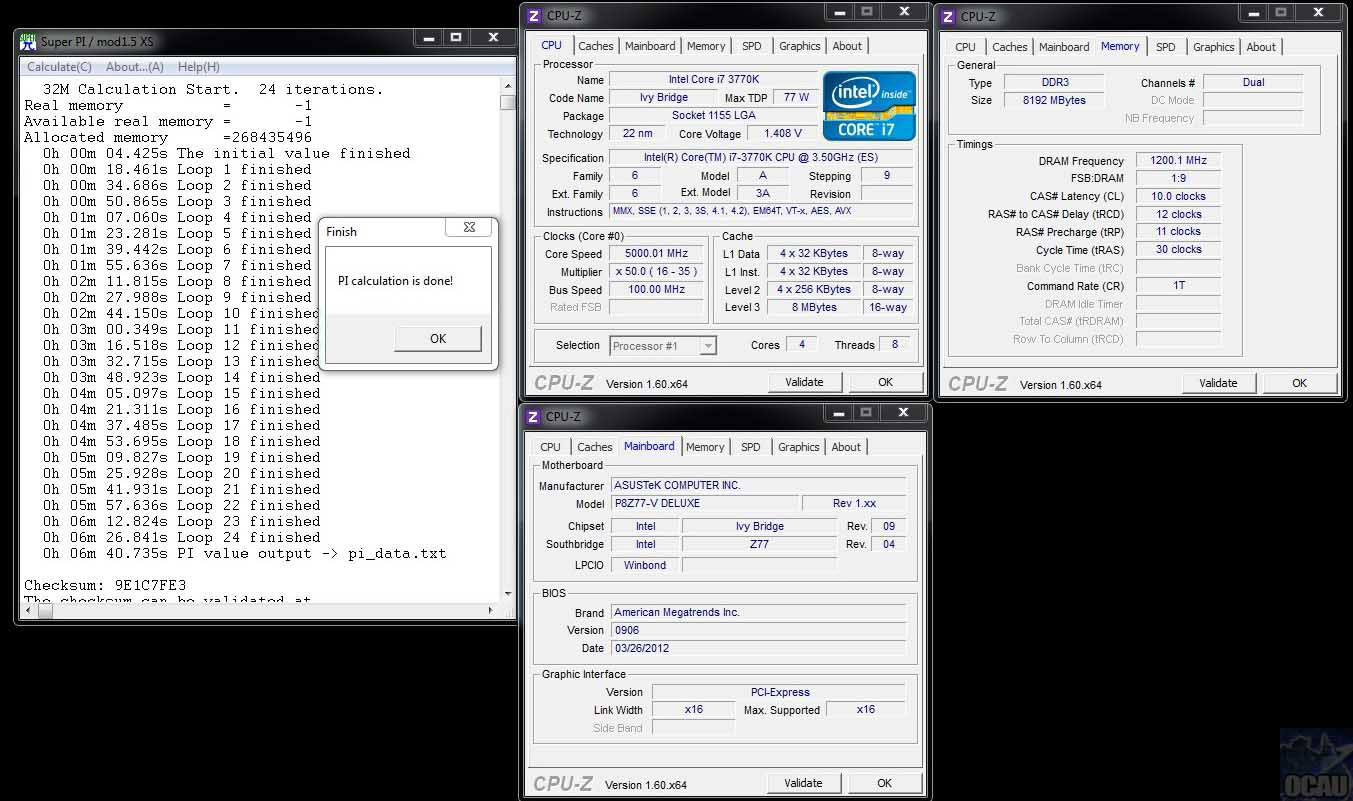This screenshot has height=801, width=1353.
Task: Click the Core Voltage 1.408 V value
Action: coord(783,134)
